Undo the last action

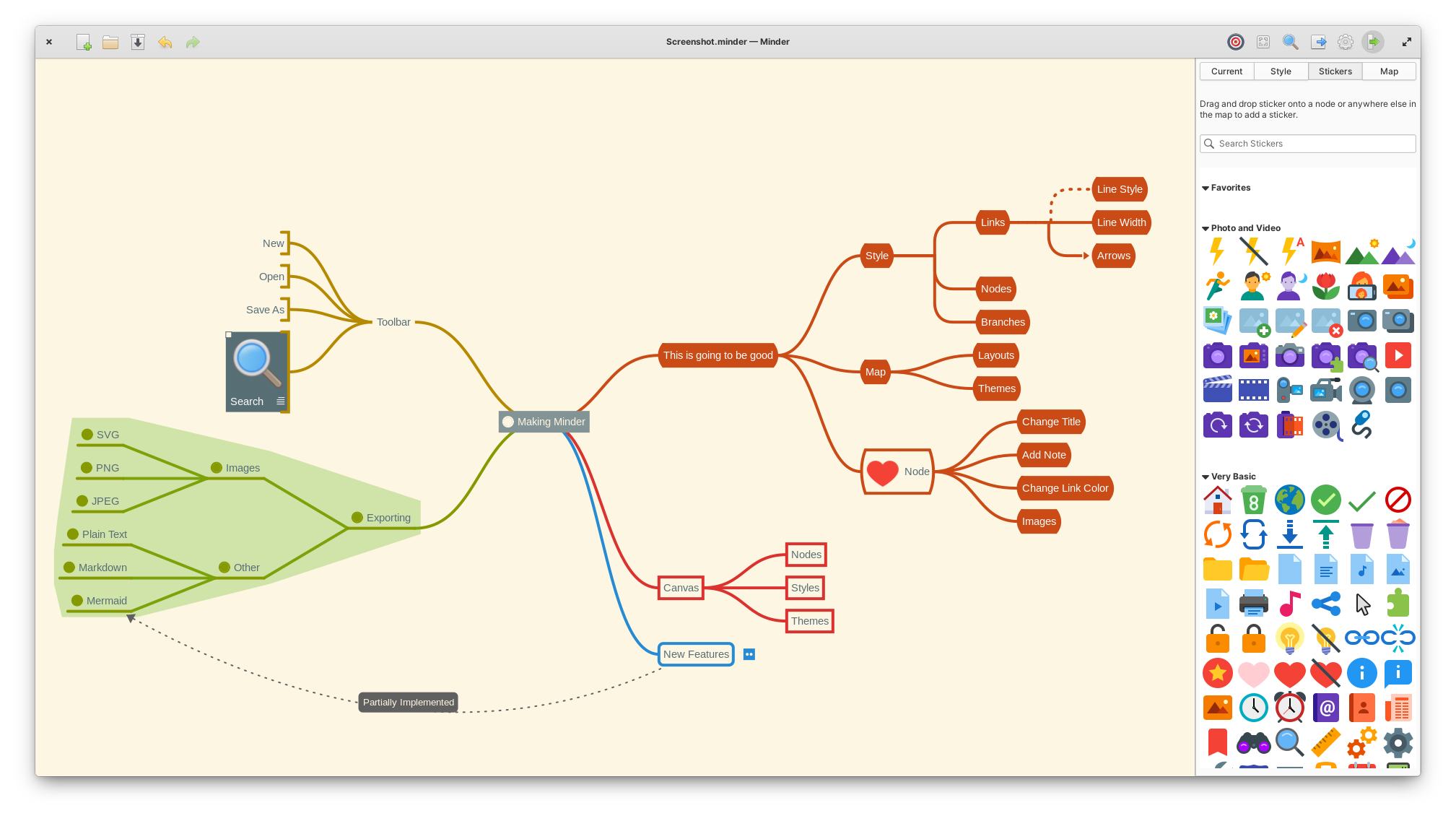pyautogui.click(x=165, y=43)
